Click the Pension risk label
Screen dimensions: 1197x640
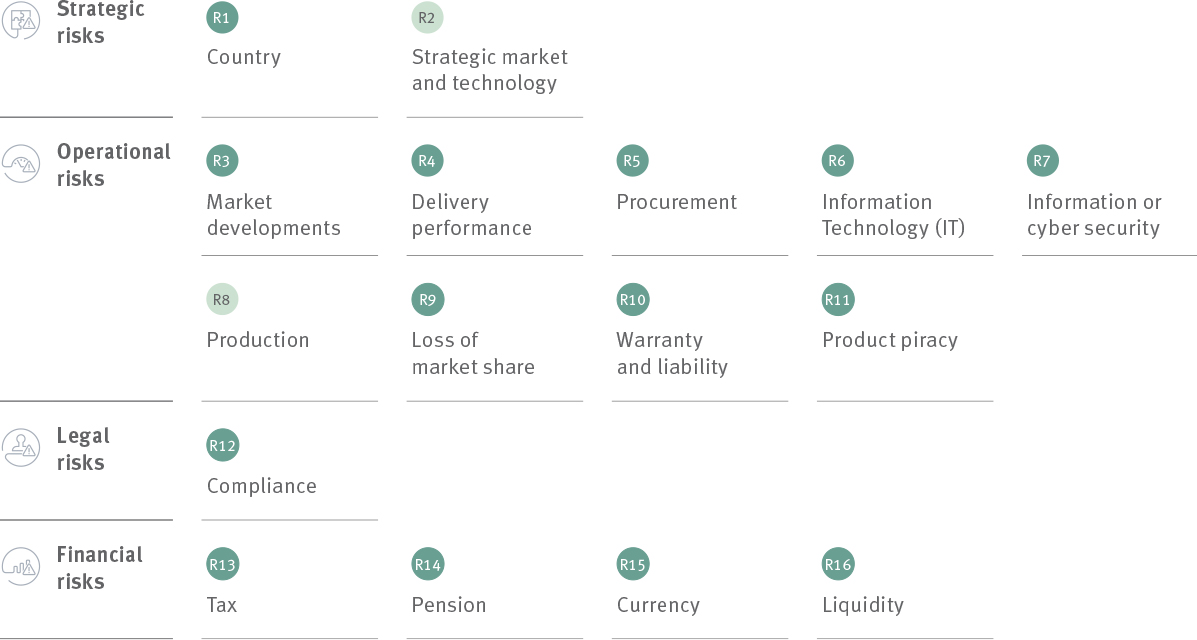(x=448, y=605)
